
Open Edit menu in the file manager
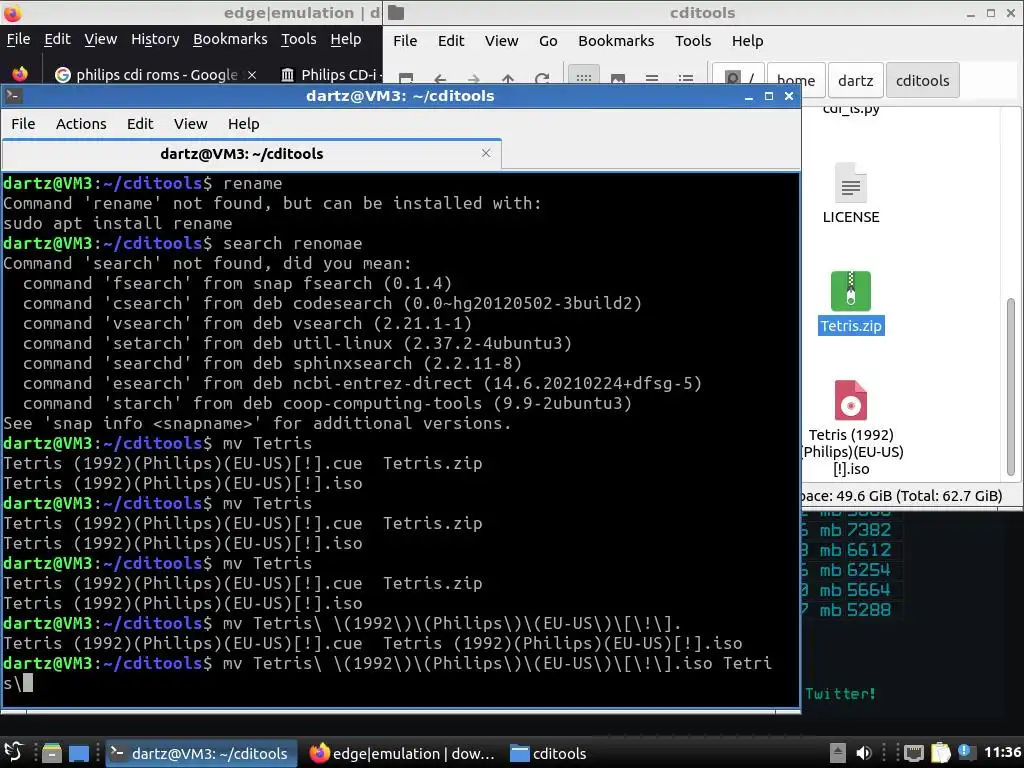click(x=451, y=40)
